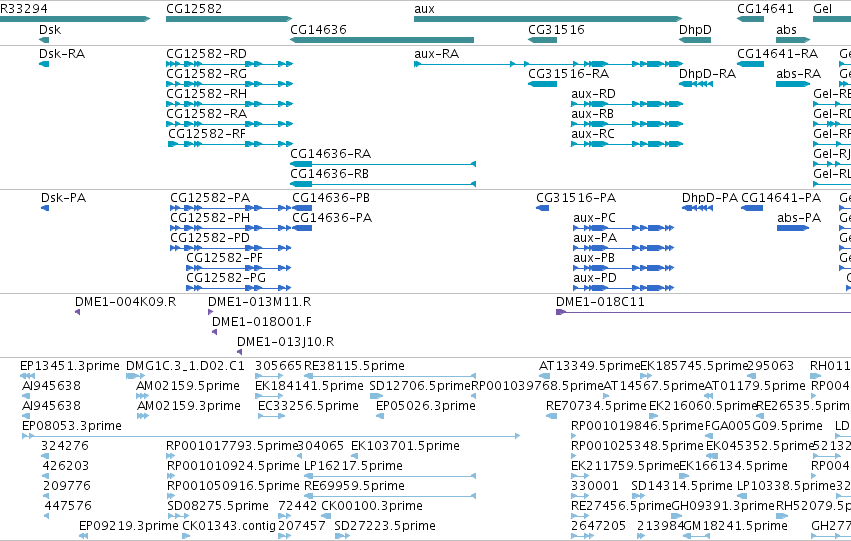The height and width of the screenshot is (541, 851).
Task: Select transcript aux-RC
Action: pyautogui.click(x=593, y=134)
